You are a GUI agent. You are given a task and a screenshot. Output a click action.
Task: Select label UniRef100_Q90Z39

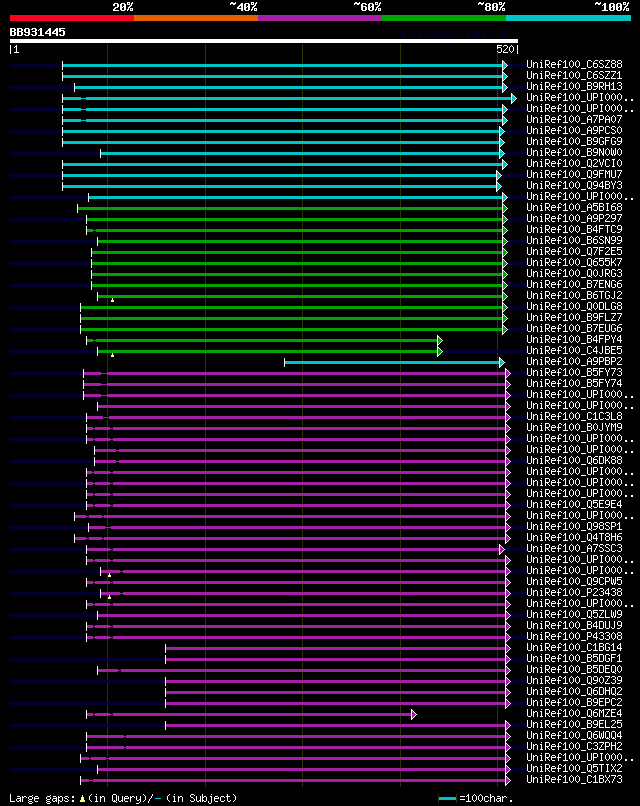(574, 681)
